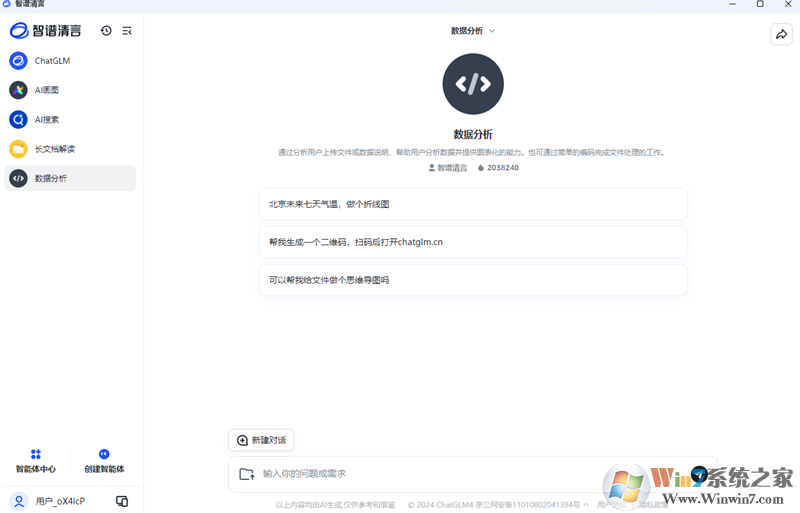
Task: Open 创建智能体 at sidebar bottom
Action: [104, 461]
